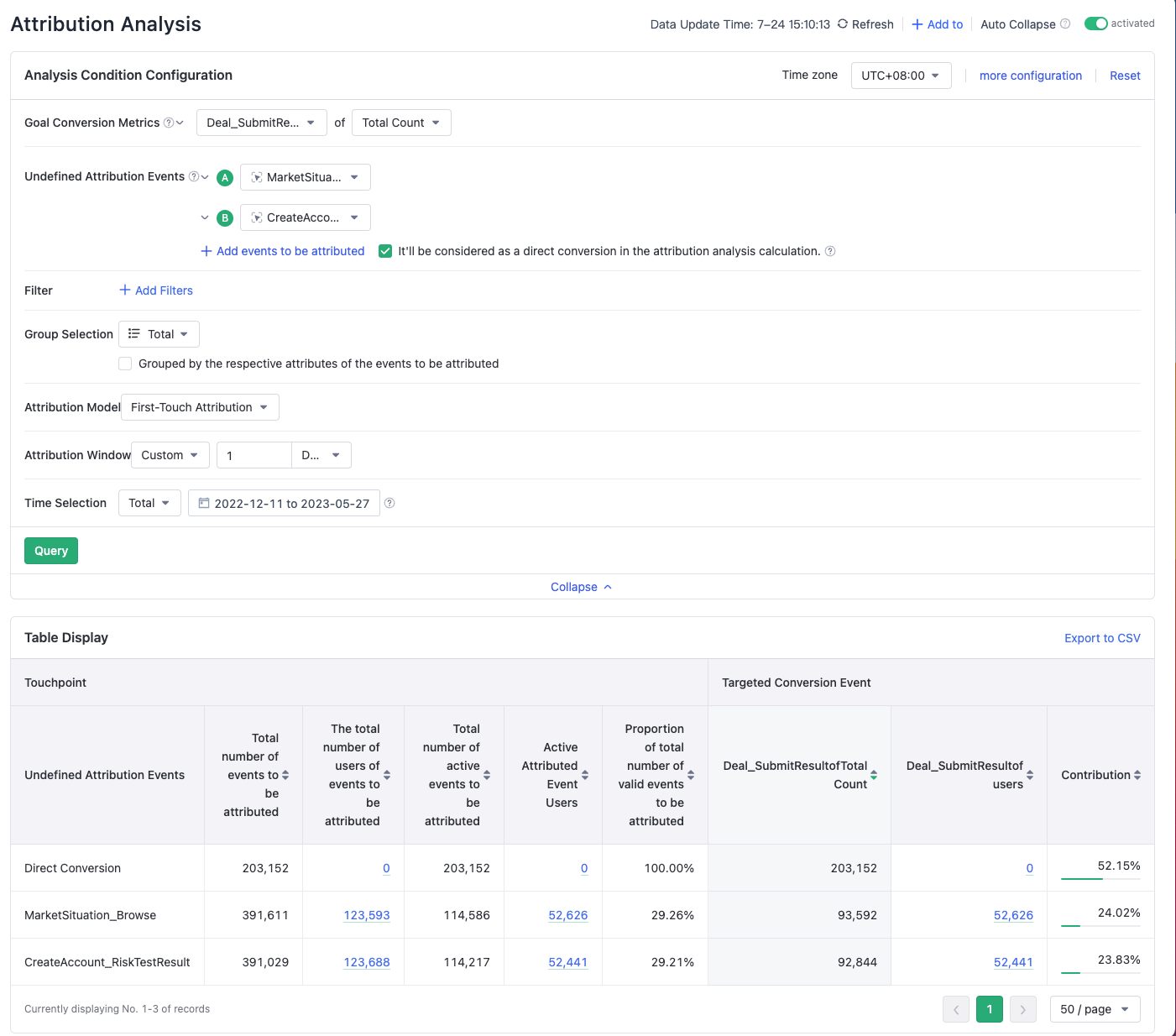The height and width of the screenshot is (1036, 1176).
Task: Uncheck the direct conversion calculation checkbox
Action: 384,251
